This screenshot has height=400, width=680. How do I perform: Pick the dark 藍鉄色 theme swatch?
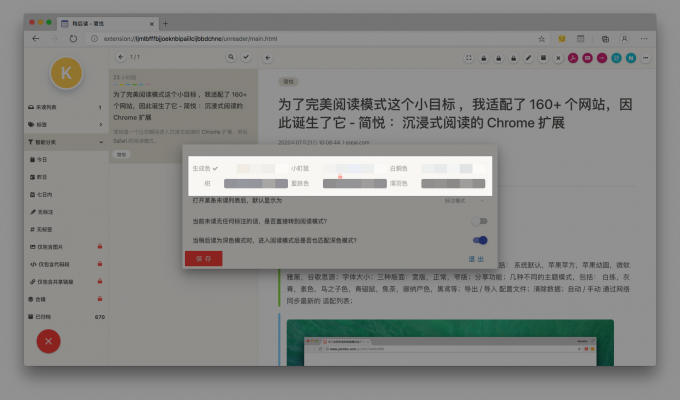coord(355,184)
